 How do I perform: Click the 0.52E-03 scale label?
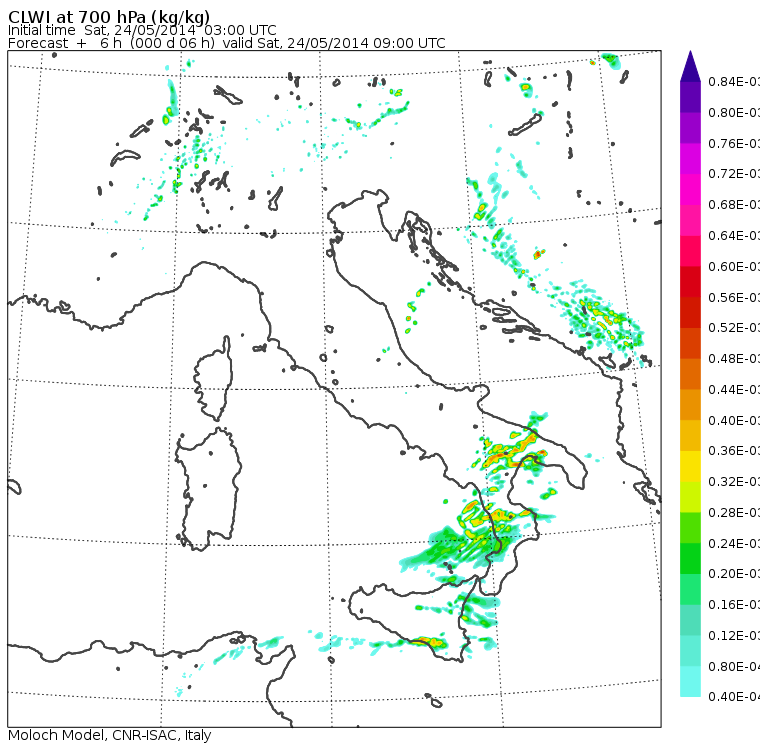coord(734,328)
